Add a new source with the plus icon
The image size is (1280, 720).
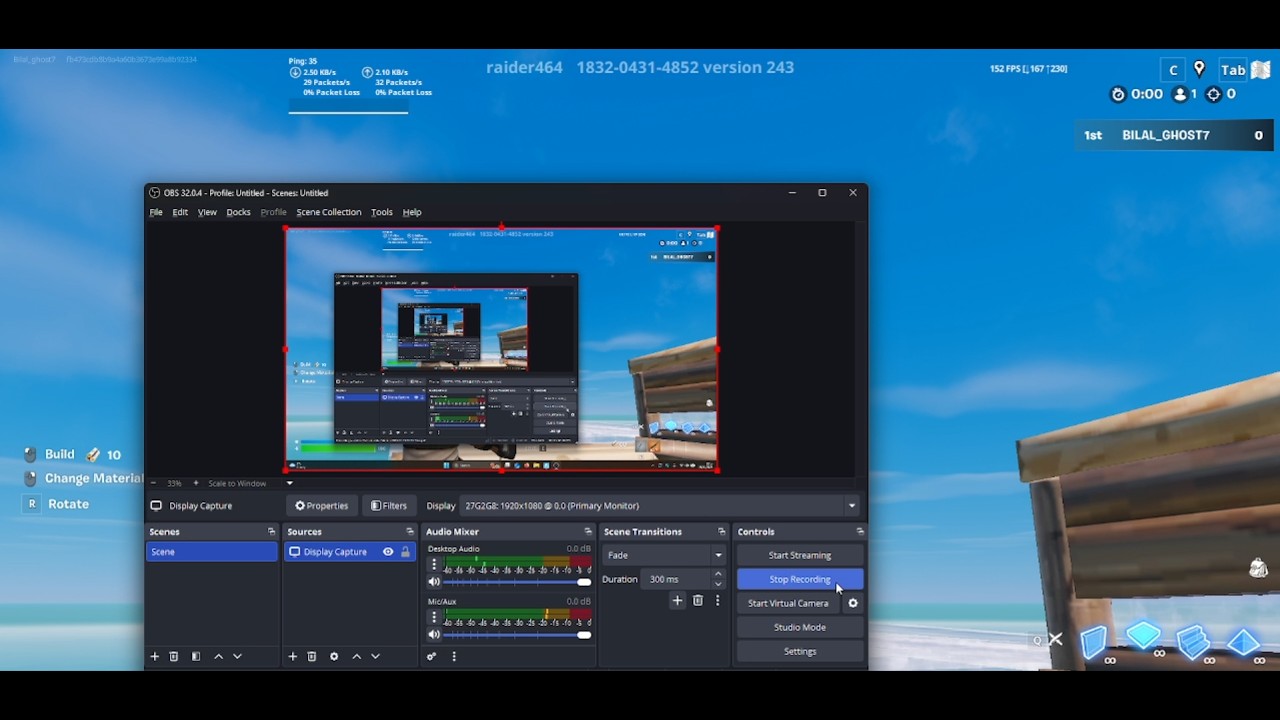[x=293, y=656]
